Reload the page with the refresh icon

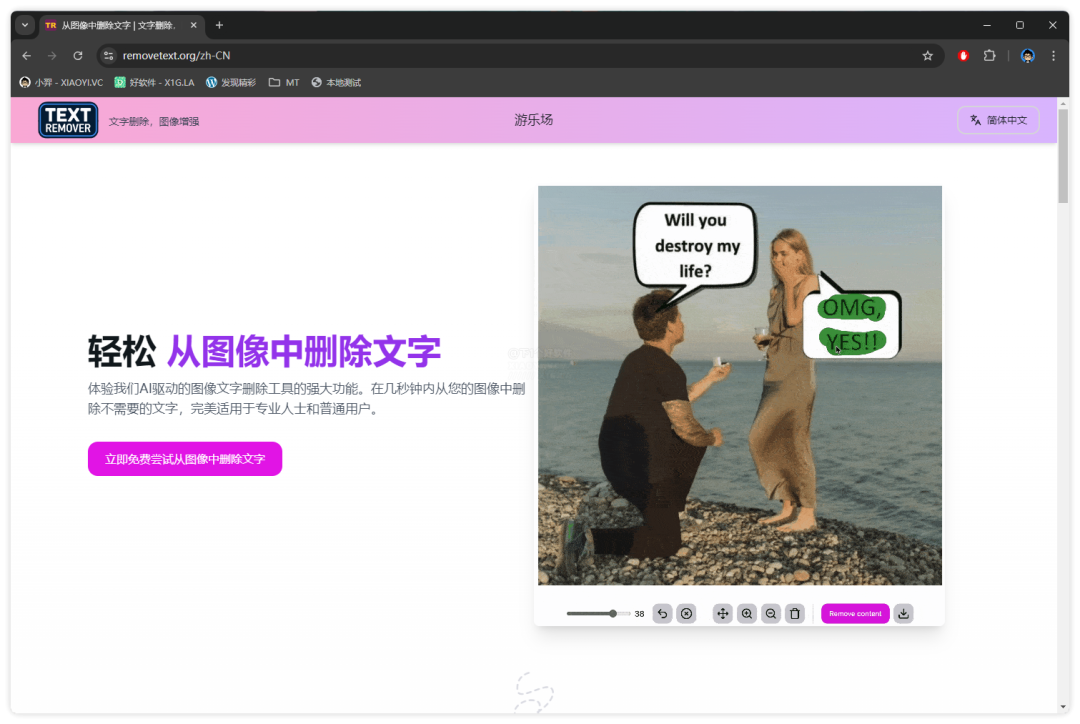[78, 56]
